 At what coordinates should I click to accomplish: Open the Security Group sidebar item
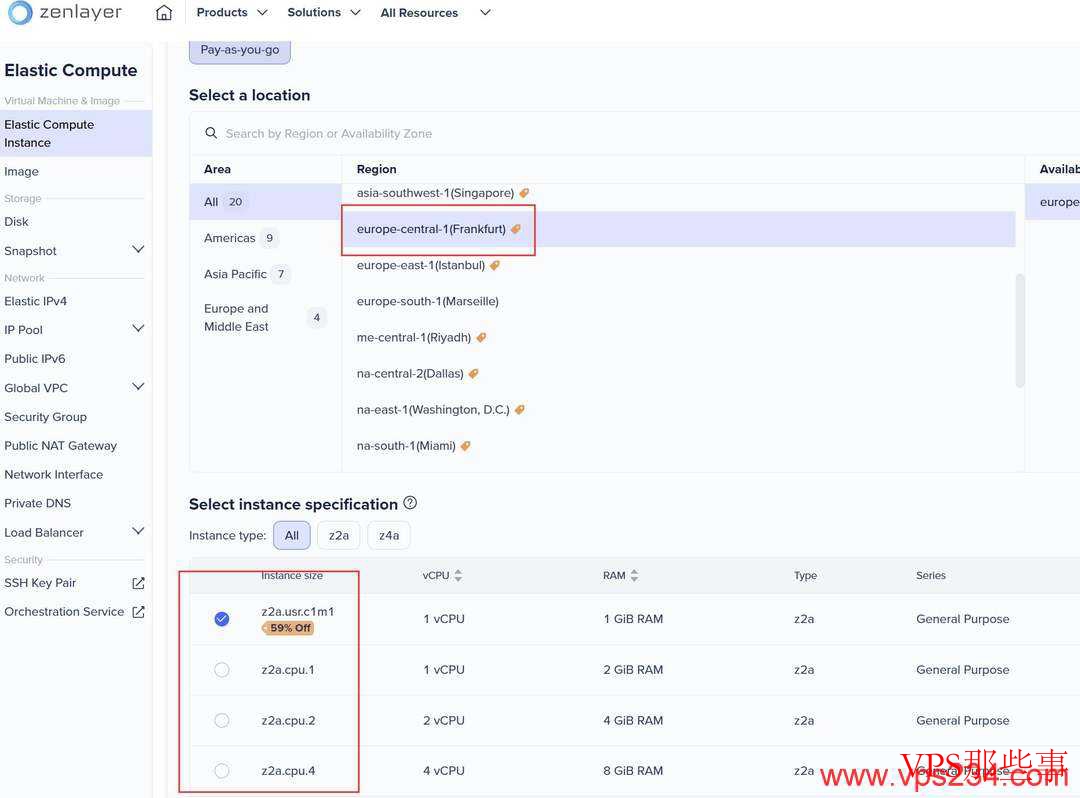tap(45, 417)
